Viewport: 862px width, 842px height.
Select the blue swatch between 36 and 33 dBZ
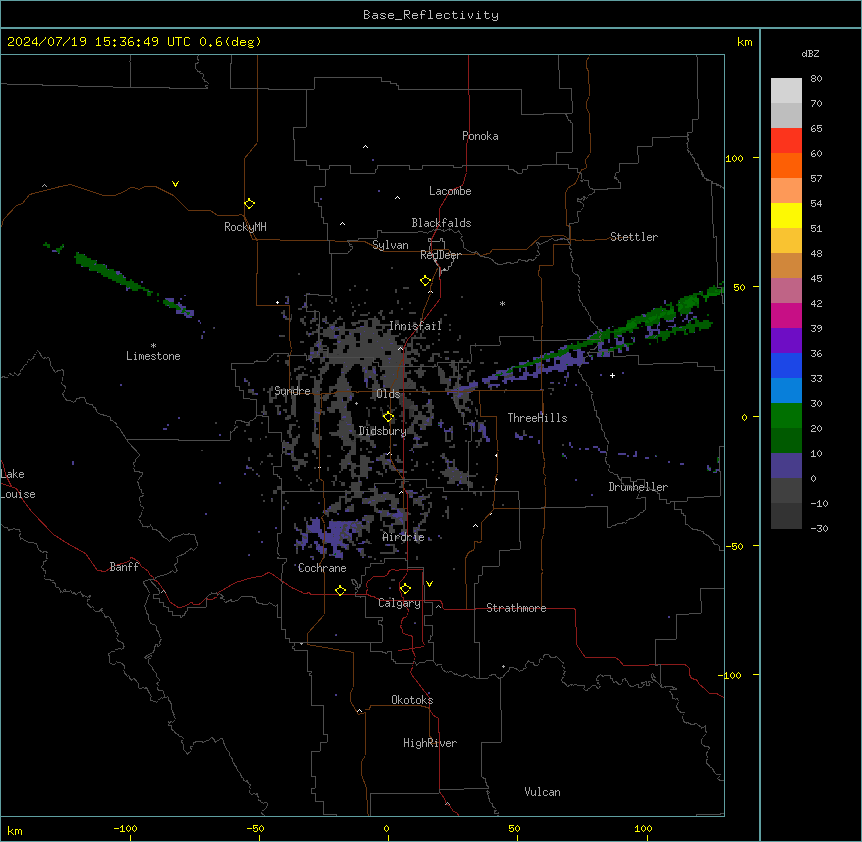tap(786, 365)
